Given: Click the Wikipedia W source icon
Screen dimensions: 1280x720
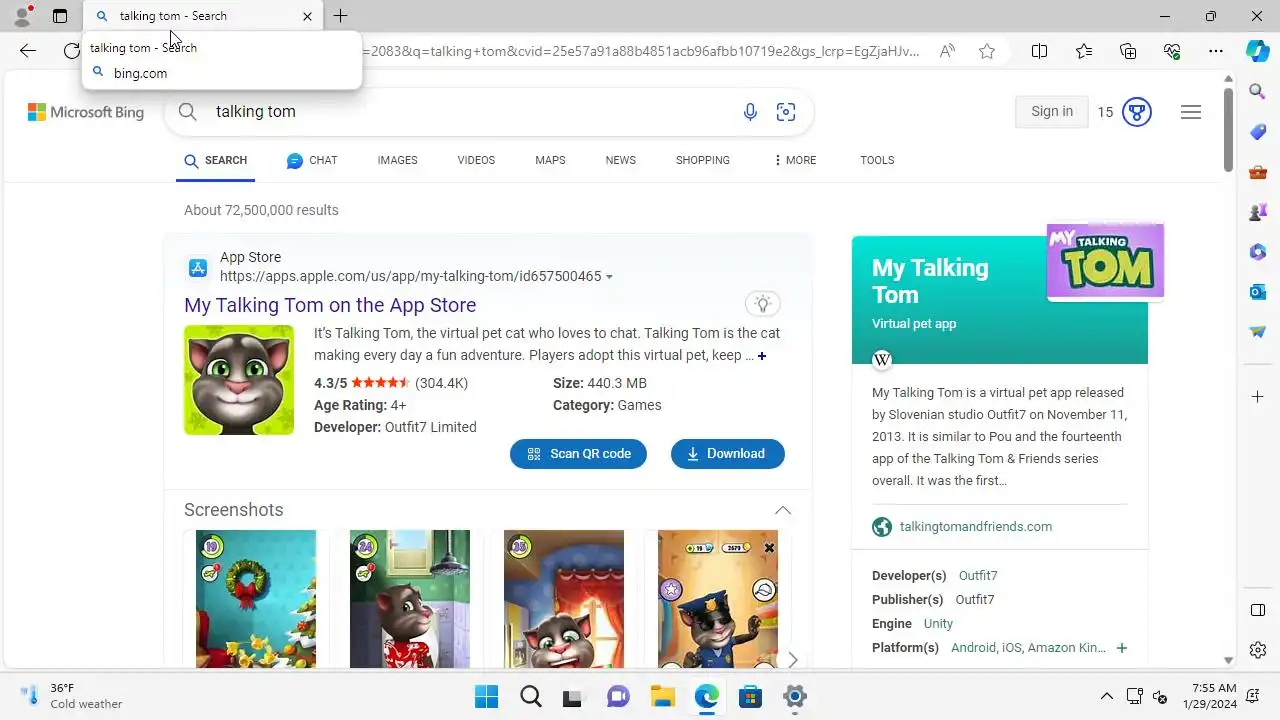Looking at the screenshot, I should 882,360.
